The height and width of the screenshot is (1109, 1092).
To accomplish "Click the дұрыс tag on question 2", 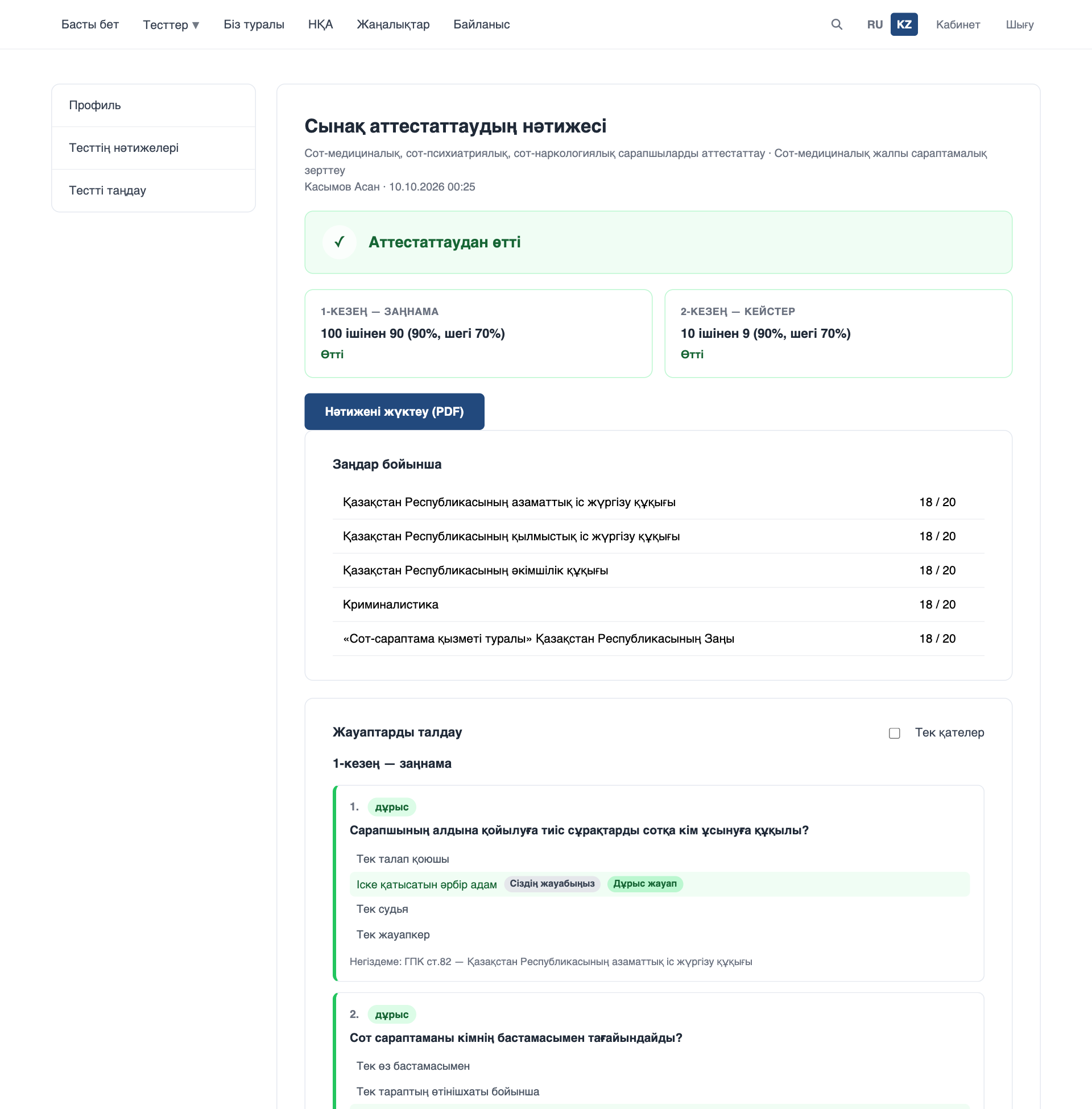I will point(391,1015).
